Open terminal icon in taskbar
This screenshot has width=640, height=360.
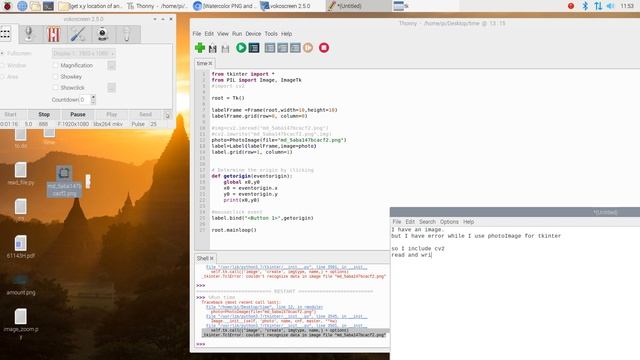click(x=48, y=6)
